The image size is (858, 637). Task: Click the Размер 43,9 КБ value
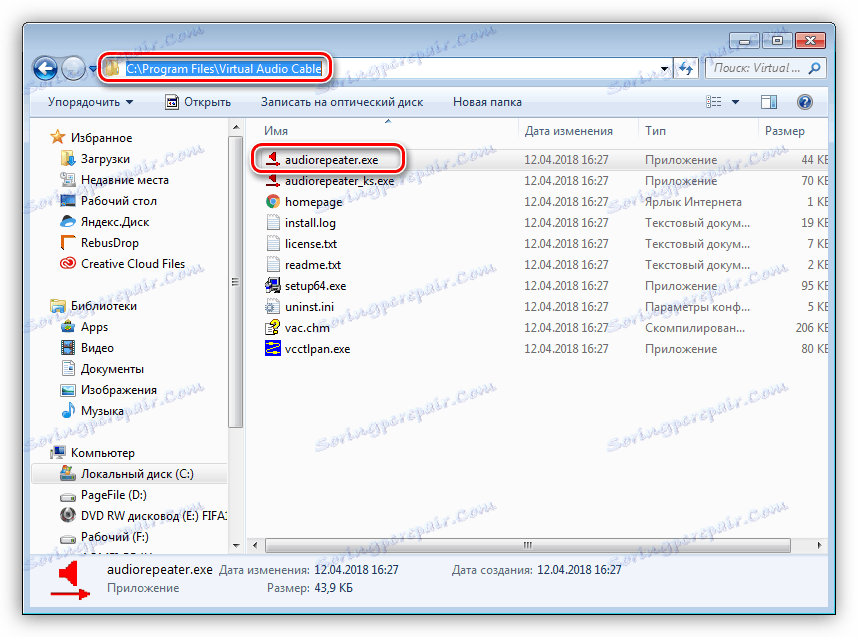point(333,588)
